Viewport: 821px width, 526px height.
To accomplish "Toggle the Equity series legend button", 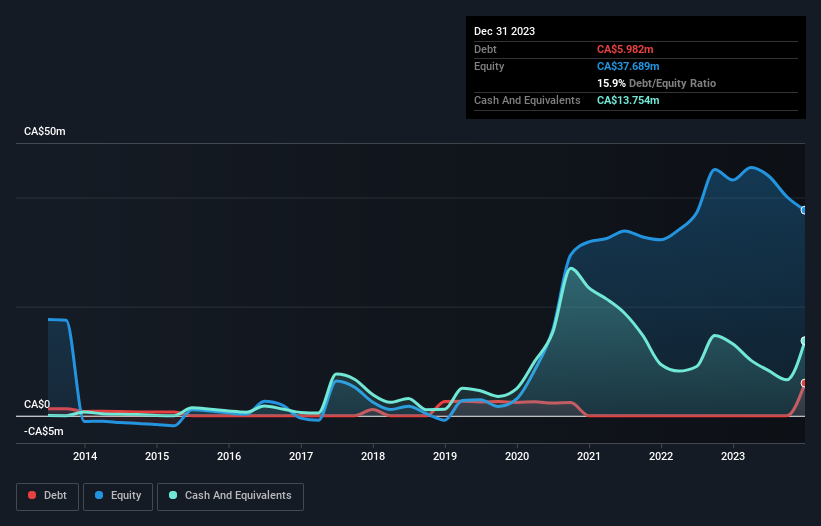I will [118, 496].
